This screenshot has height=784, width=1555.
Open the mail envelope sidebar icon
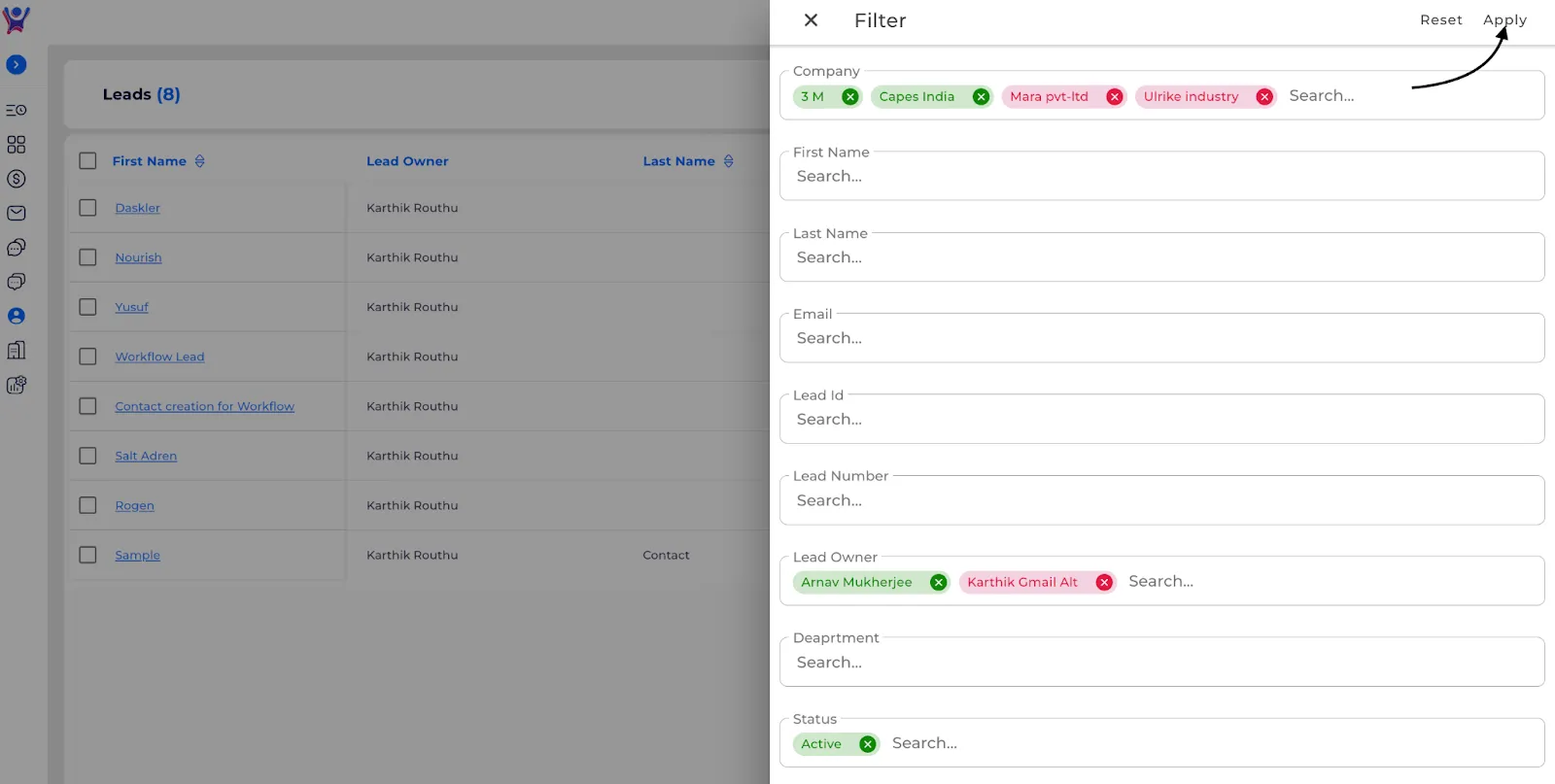tap(17, 213)
